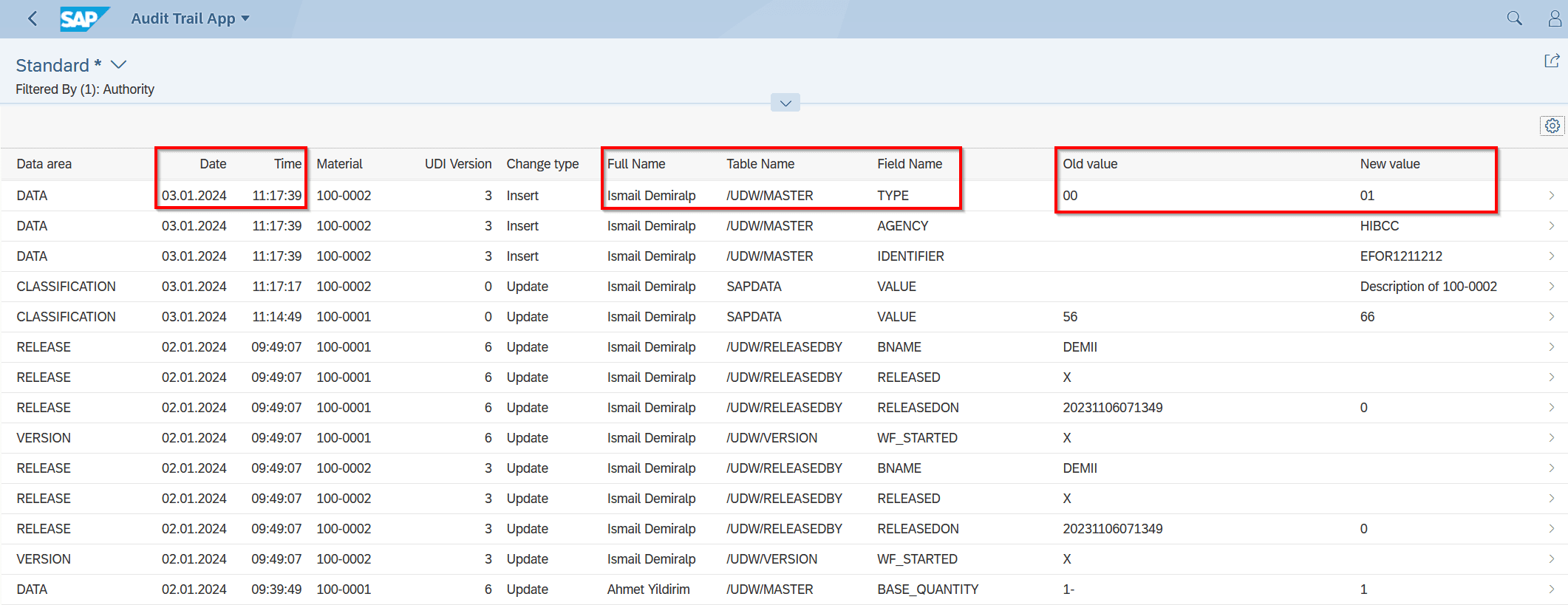Select 'EFOR1211212' new value cell
Screen dimensions: 1568x605
coord(1401,256)
